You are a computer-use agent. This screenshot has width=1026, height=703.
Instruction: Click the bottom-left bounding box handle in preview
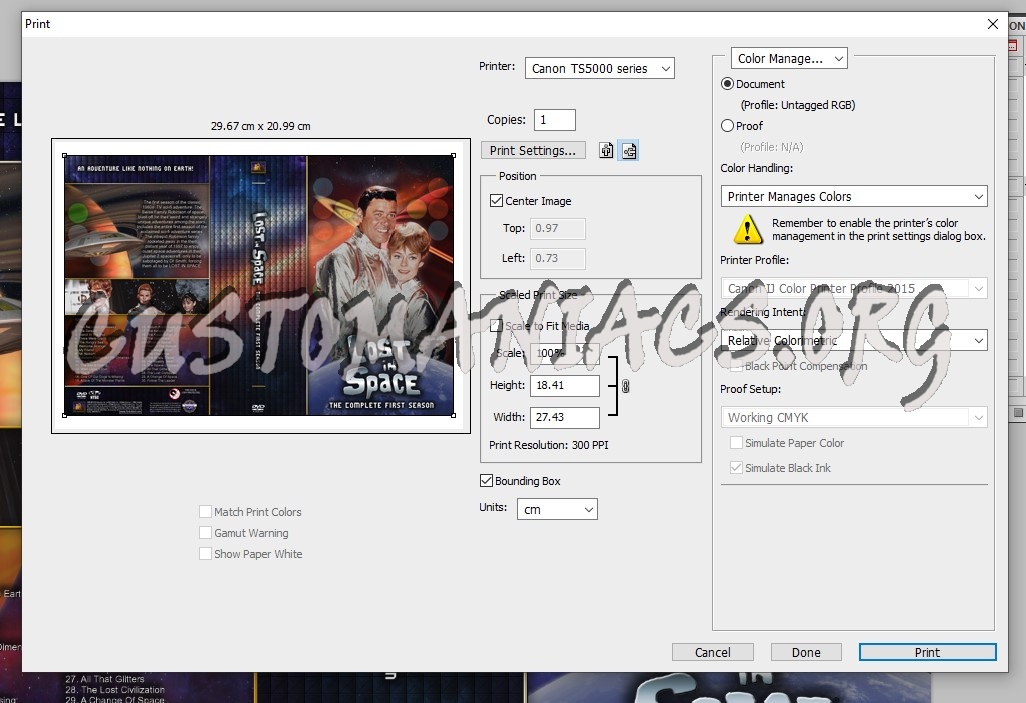click(x=64, y=415)
